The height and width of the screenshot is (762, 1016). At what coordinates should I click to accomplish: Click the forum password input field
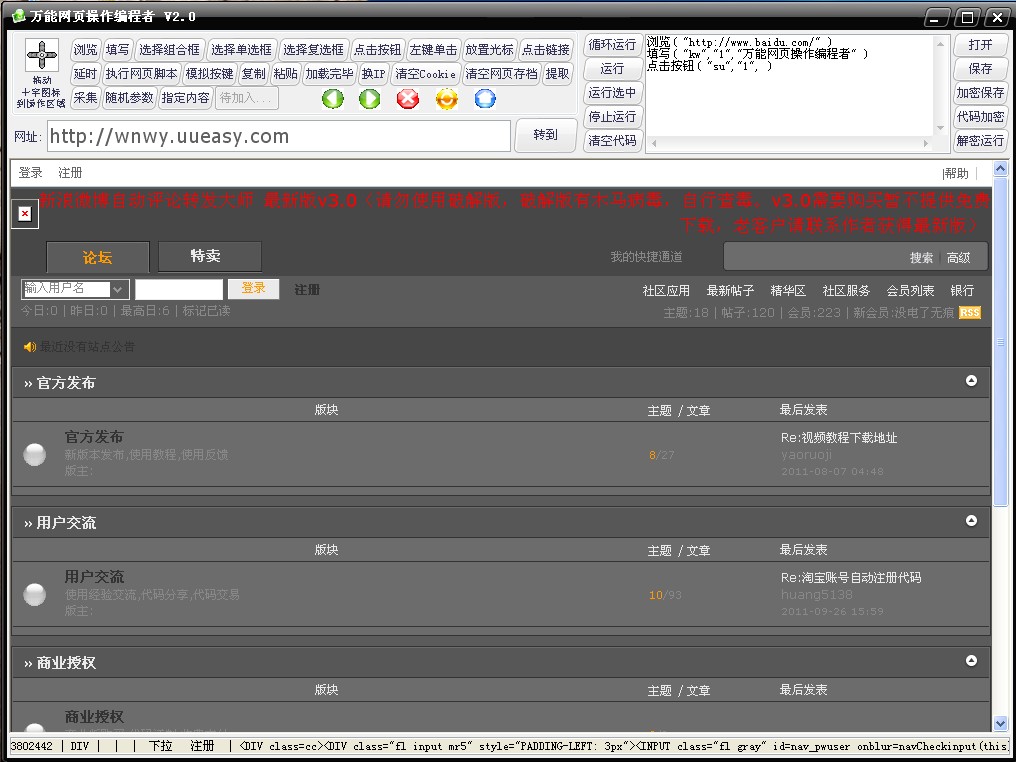179,289
